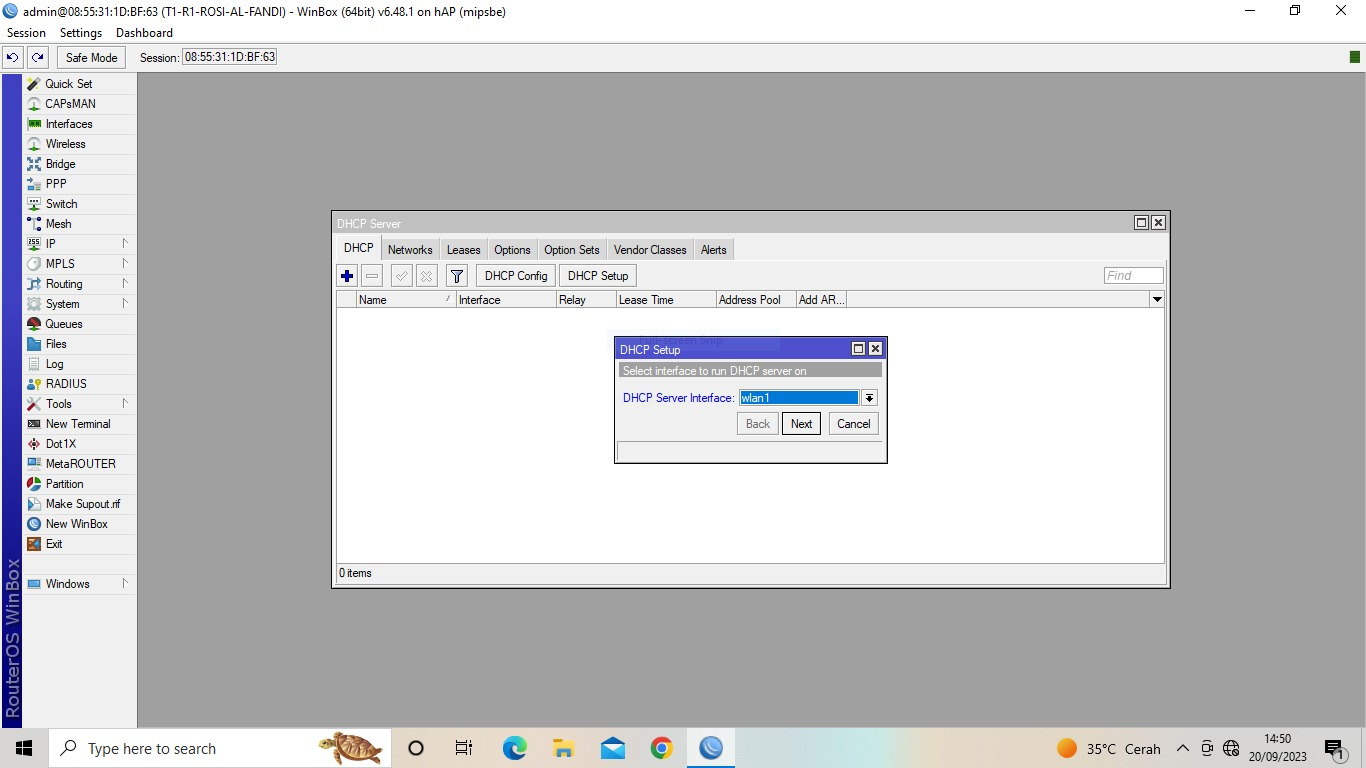Click the enable checkmark button
Viewport: 1366px width, 768px height.
tap(402, 276)
